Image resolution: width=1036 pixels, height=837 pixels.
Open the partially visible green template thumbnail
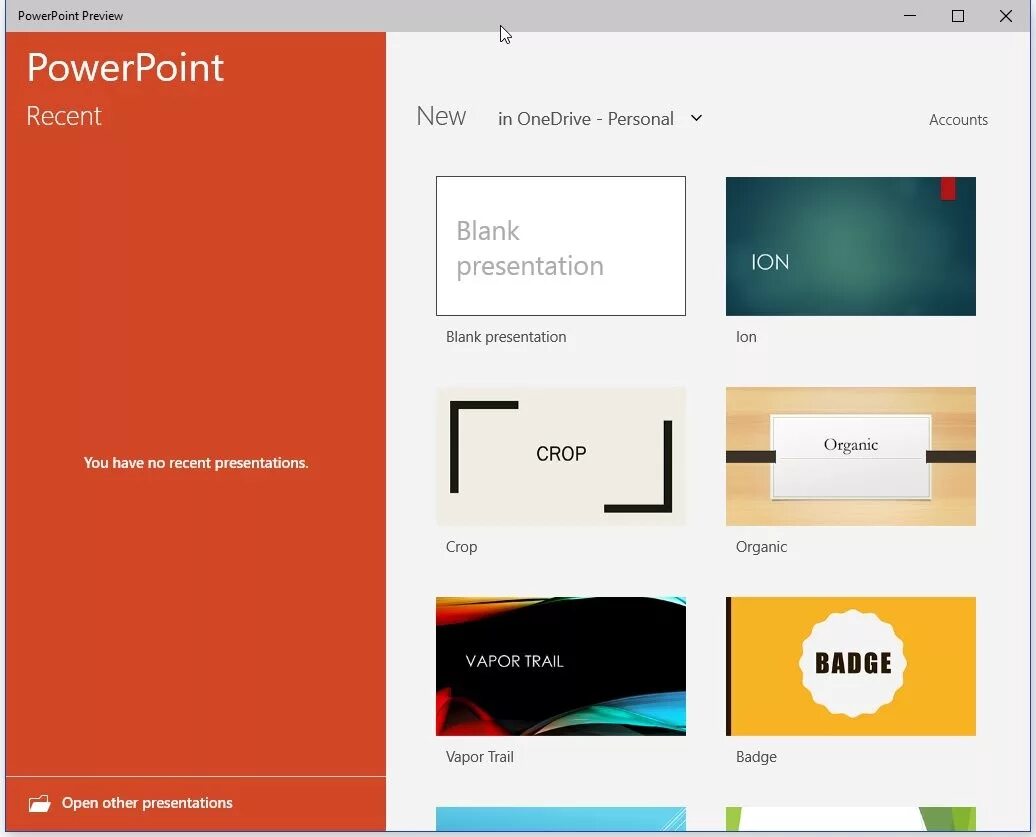coord(850,819)
